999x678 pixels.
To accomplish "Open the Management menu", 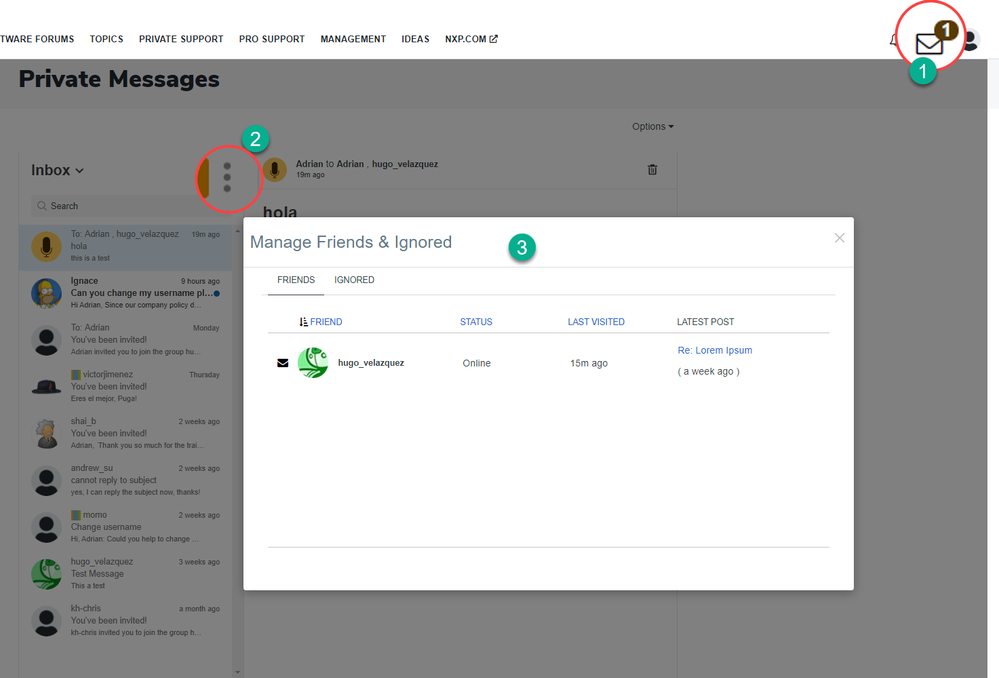I will (x=353, y=39).
